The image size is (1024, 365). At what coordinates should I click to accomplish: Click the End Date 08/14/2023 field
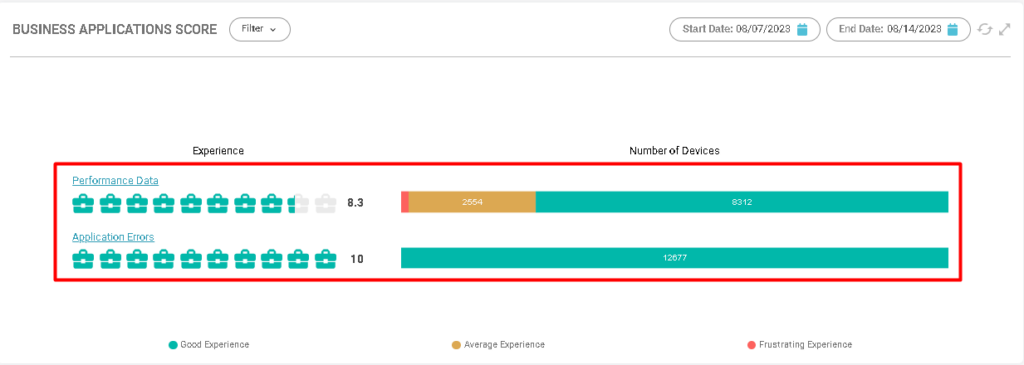pyautogui.click(x=899, y=29)
